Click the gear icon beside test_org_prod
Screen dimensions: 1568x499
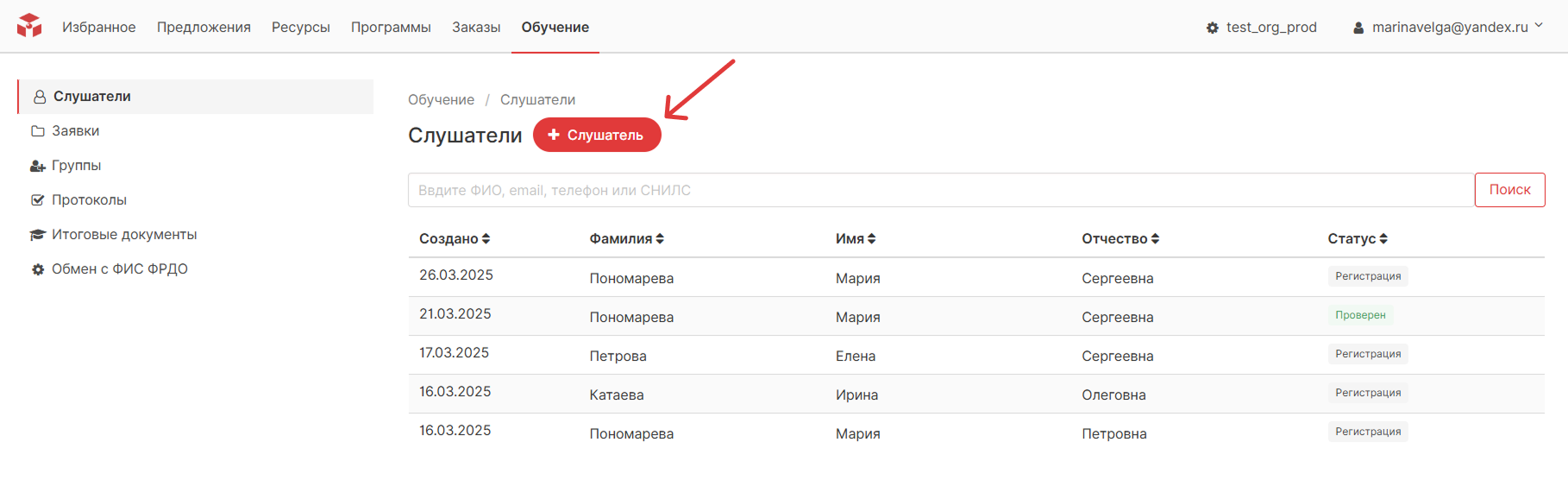coord(1213,28)
